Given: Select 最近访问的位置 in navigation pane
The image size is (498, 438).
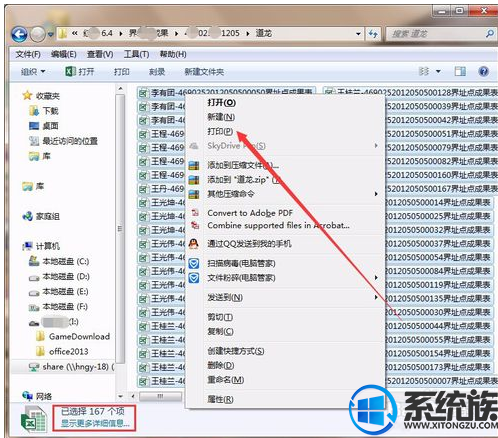Looking at the screenshot, I should pos(63,141).
